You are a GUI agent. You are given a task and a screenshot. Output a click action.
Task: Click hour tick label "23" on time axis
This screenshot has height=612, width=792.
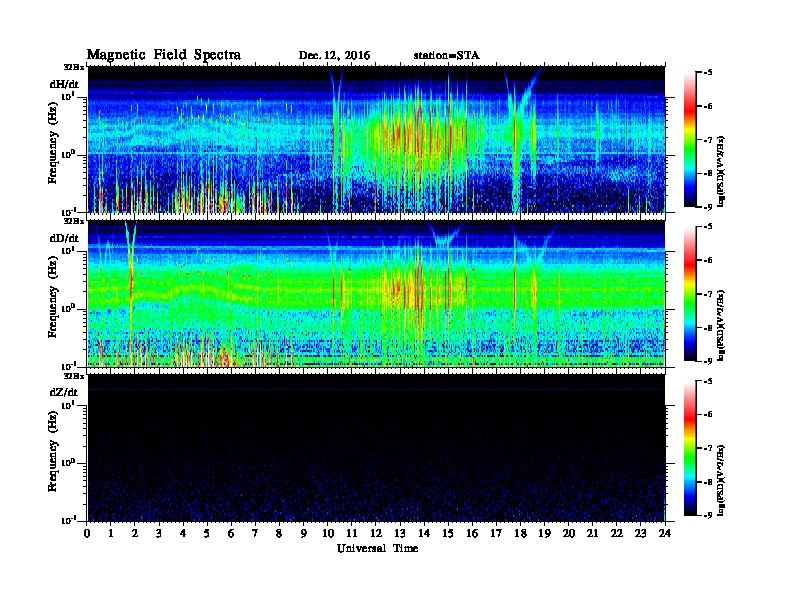(640, 533)
